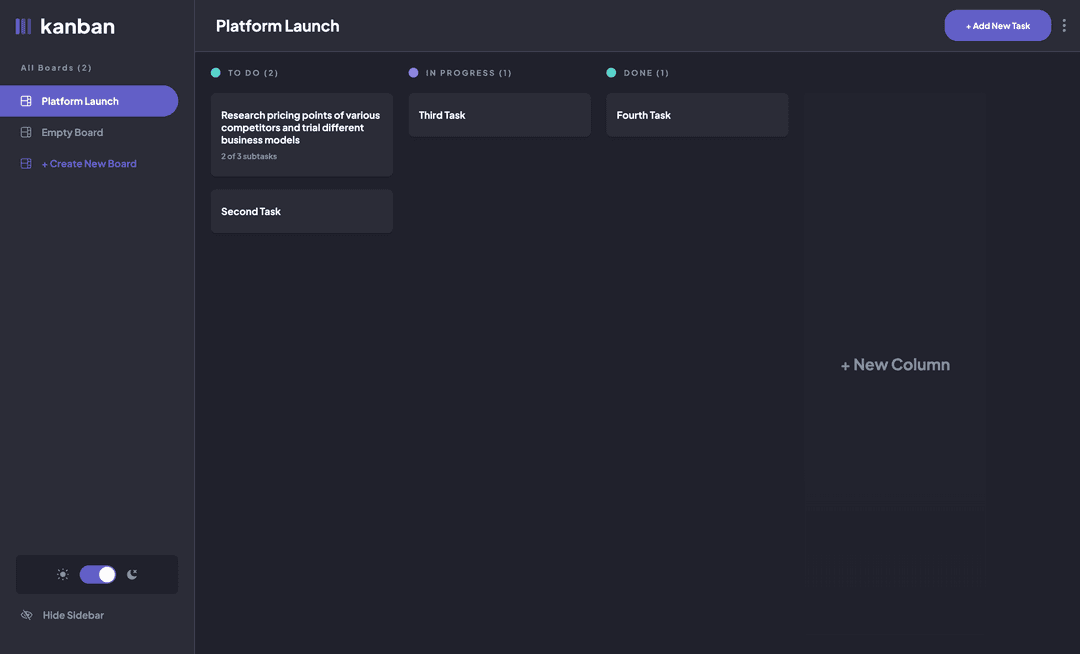This screenshot has width=1080, height=654.
Task: Click the Create New Board icon
Action: pyautogui.click(x=26, y=164)
